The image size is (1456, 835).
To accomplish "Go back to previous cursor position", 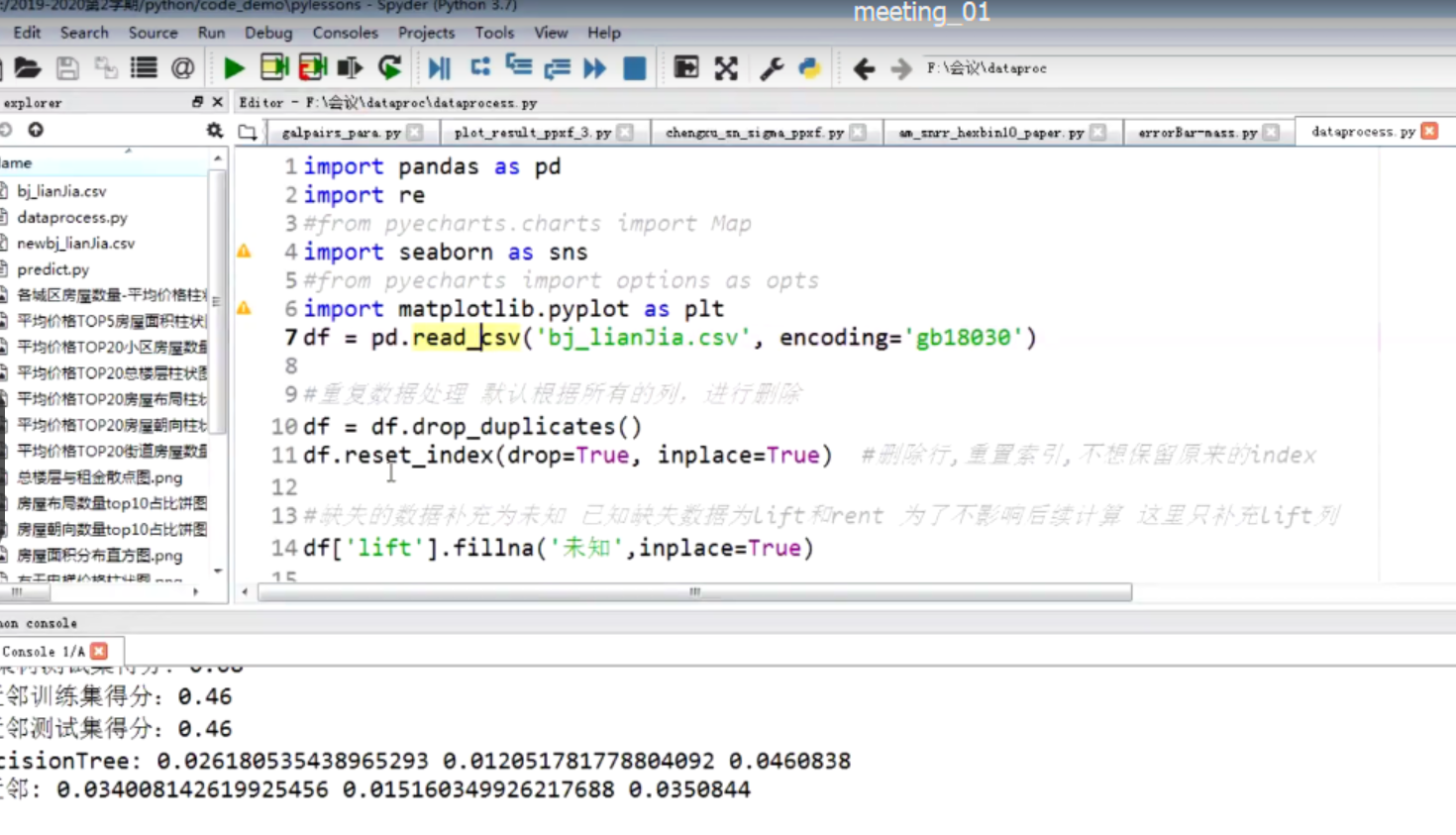I will (x=864, y=68).
